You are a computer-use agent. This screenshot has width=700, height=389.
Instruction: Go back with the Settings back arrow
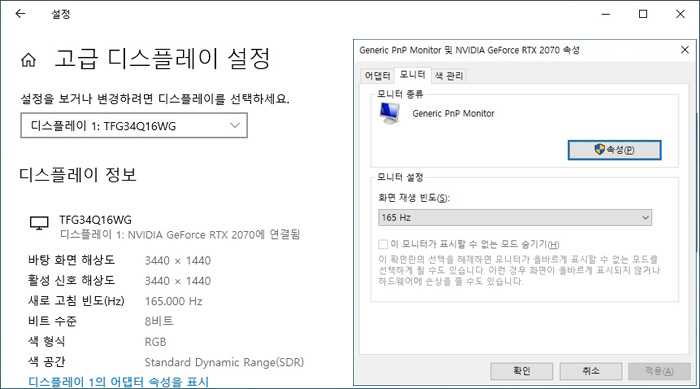[21, 14]
